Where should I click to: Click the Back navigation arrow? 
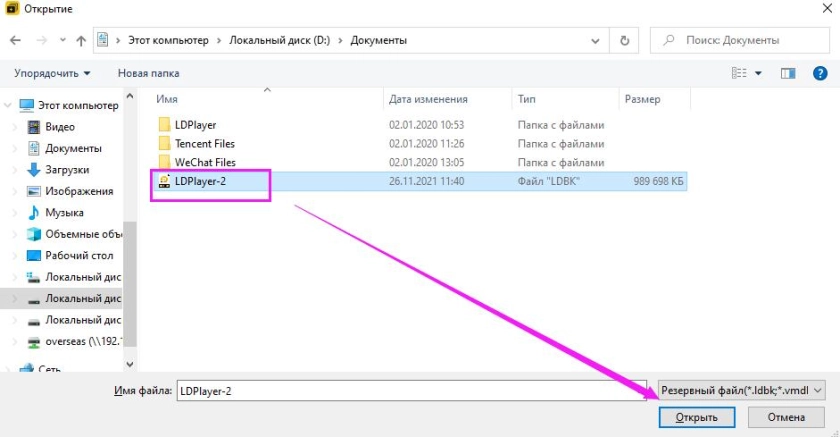tap(16, 41)
